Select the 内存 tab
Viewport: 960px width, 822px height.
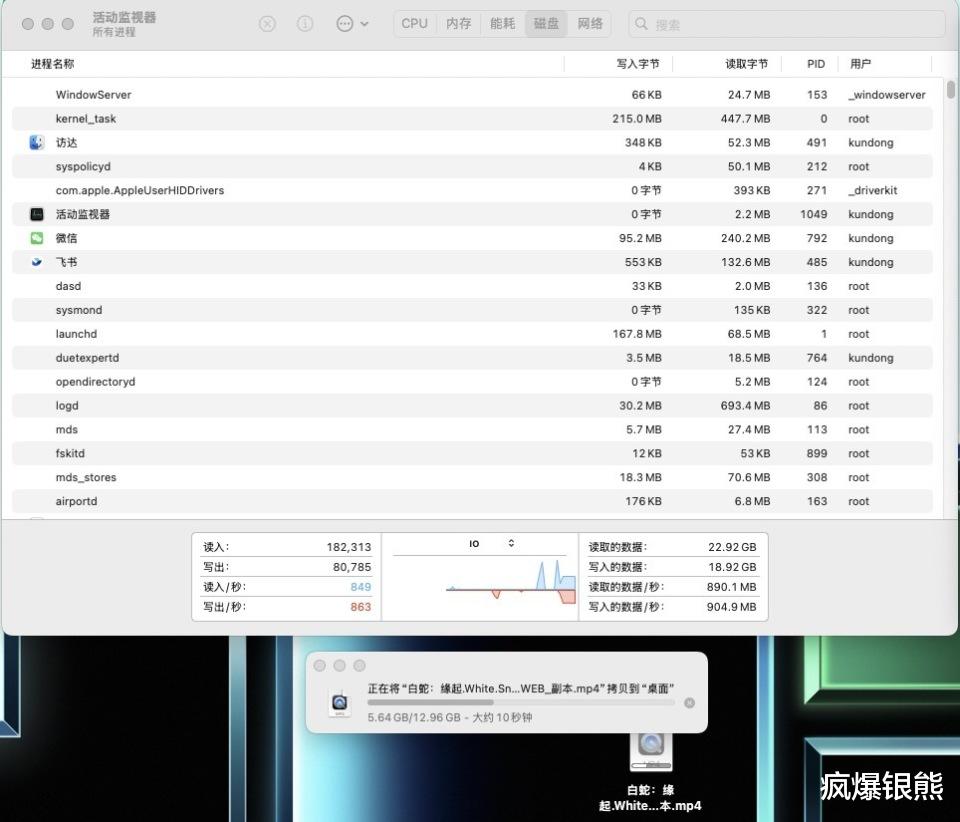458,23
